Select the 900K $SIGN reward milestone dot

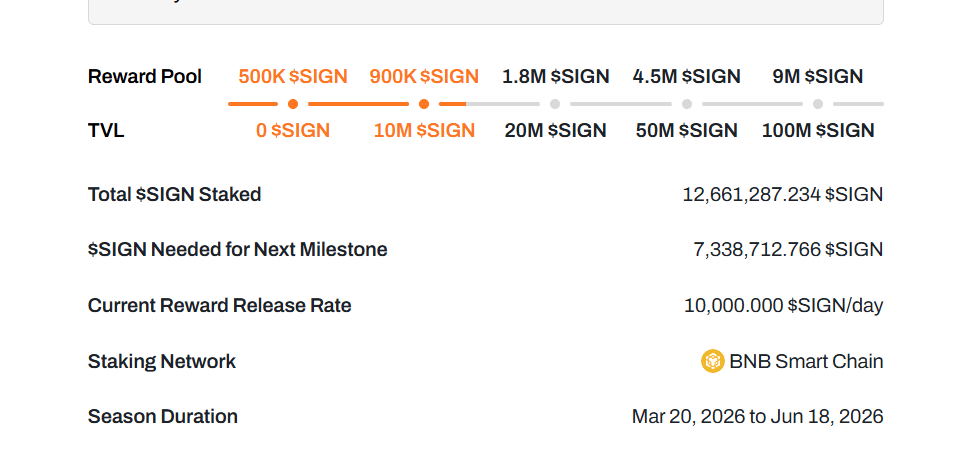tap(424, 104)
